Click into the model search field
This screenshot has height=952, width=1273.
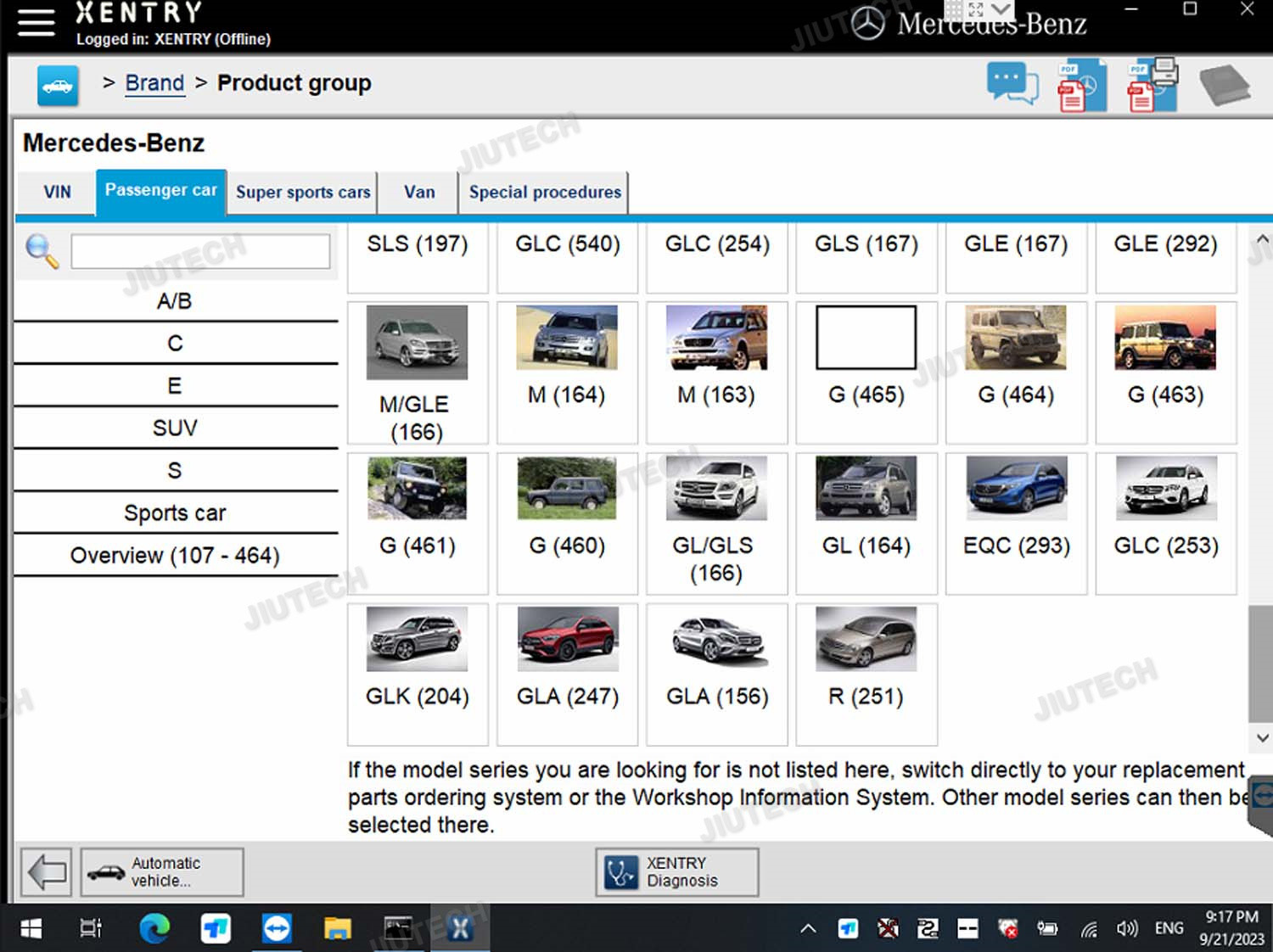200,252
